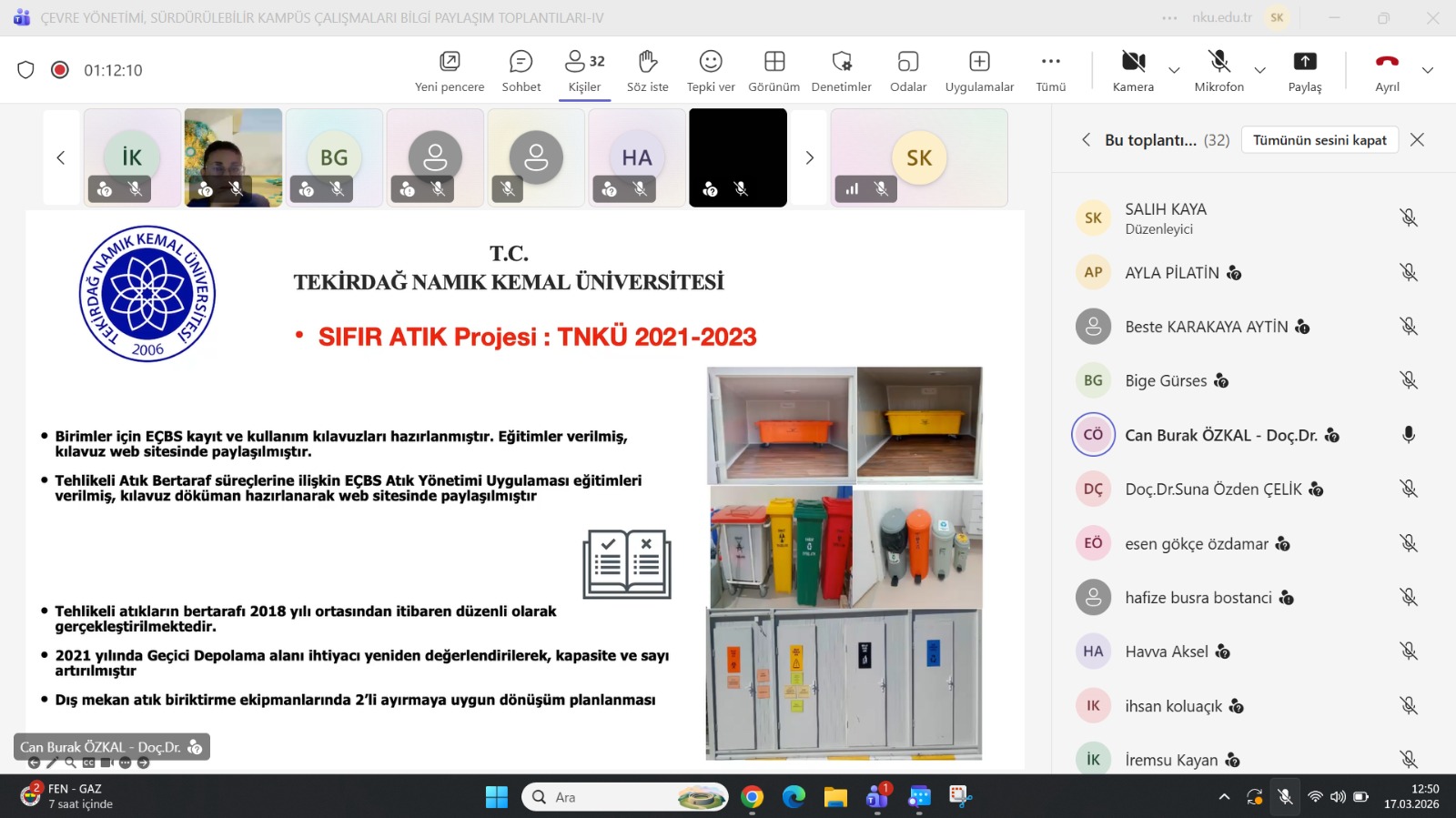1456x818 pixels.
Task: Toggle Doç.Dr.Suna Özden ÇELİK microphone icon
Action: click(1409, 489)
